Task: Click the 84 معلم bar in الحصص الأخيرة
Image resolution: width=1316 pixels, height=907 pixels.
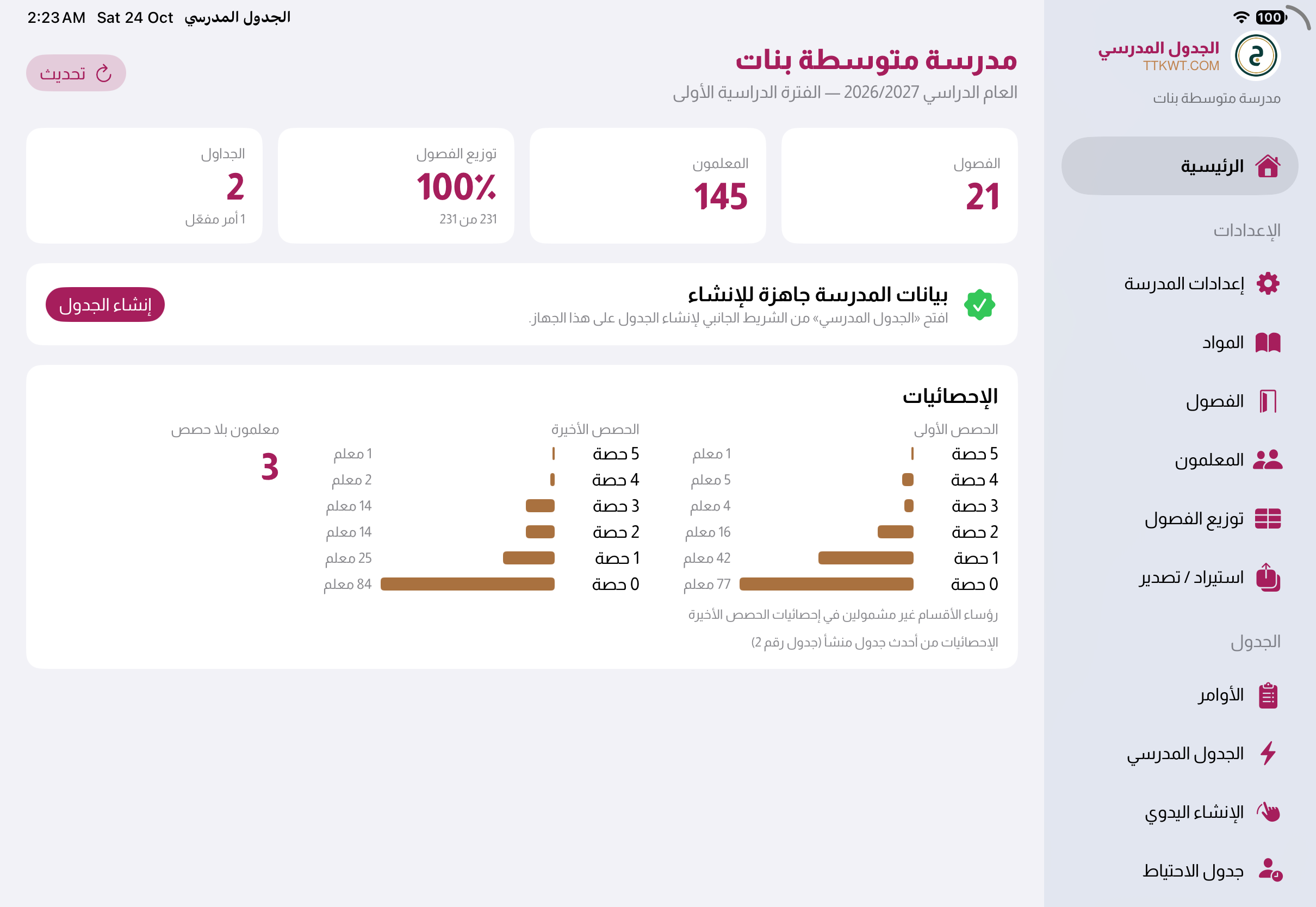Action: coord(467,583)
